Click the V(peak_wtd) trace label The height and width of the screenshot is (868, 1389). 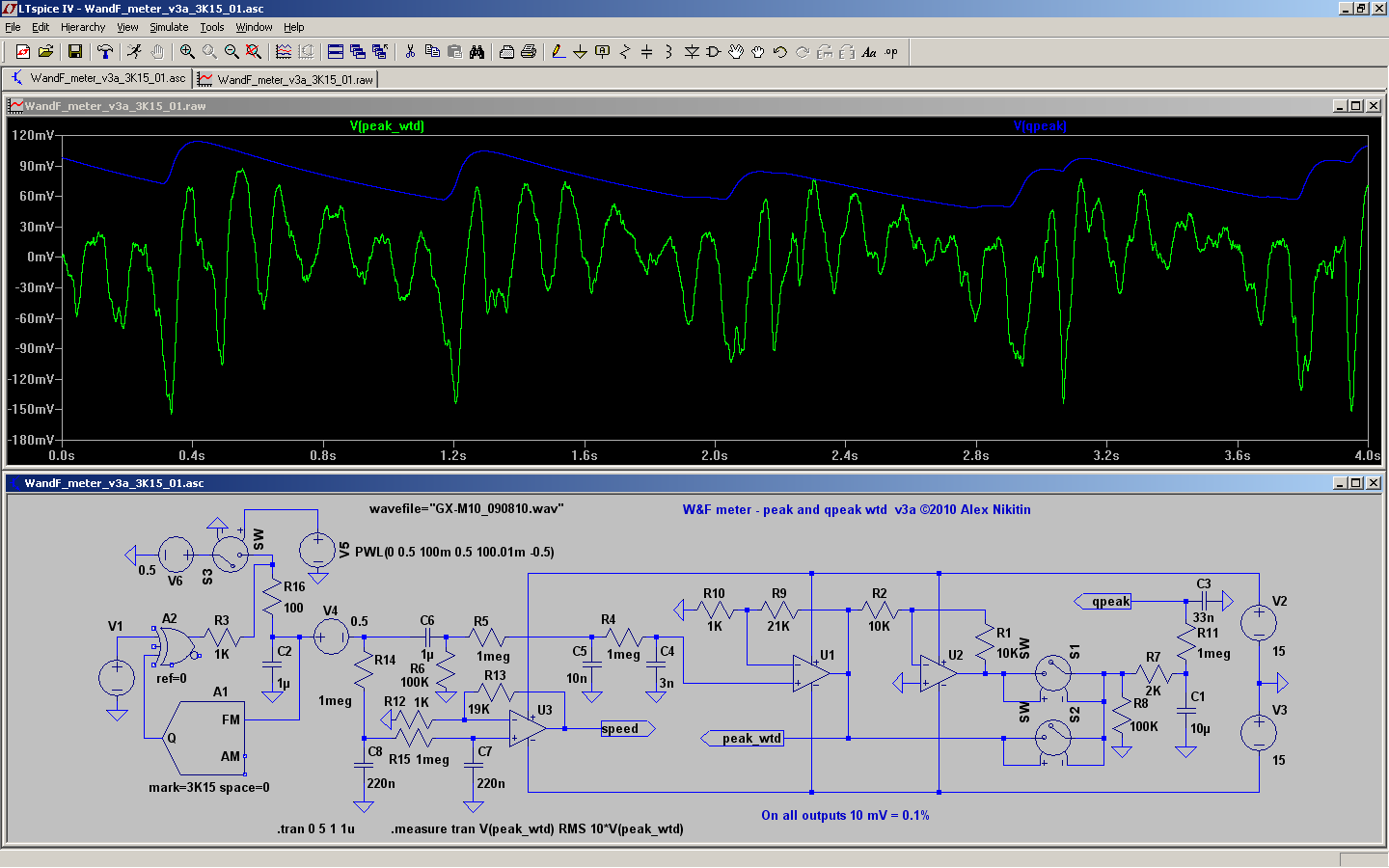[387, 126]
